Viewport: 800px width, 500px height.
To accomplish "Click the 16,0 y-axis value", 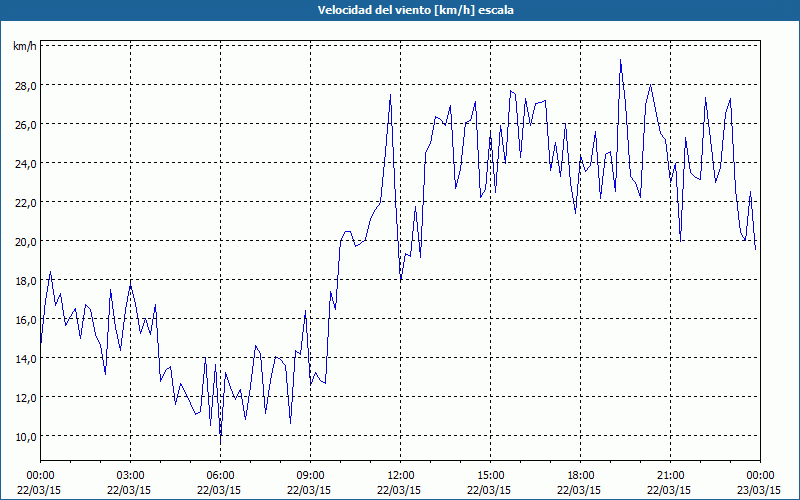I will point(25,319).
